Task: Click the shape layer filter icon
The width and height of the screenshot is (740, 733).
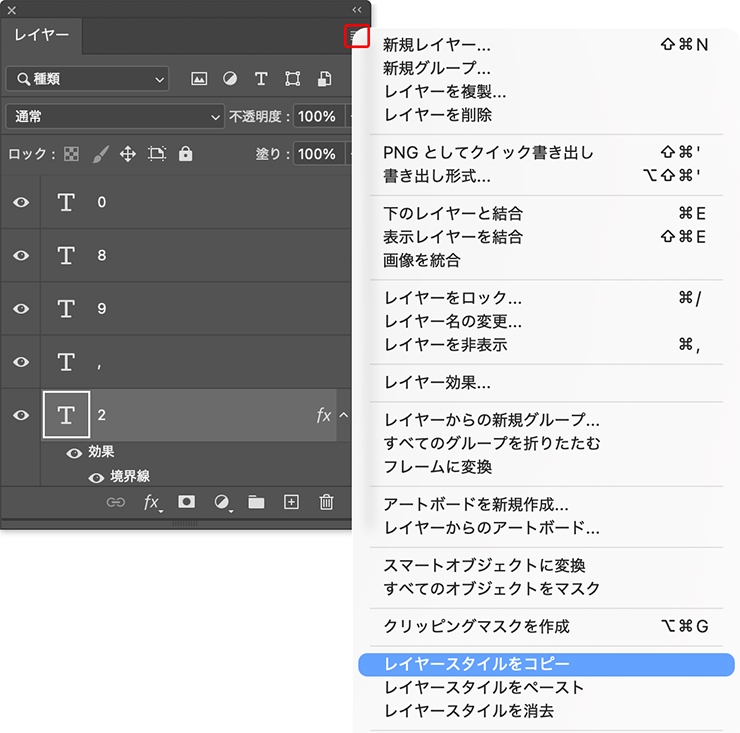Action: [x=292, y=79]
